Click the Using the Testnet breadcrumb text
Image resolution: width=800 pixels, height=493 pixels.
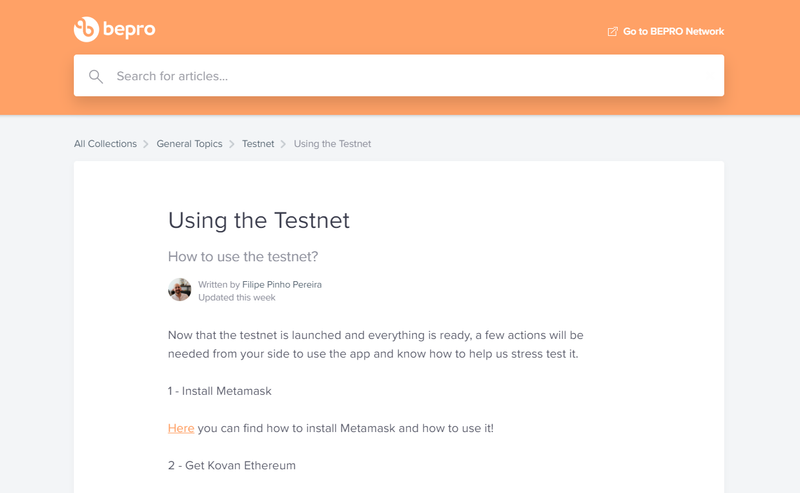point(332,144)
